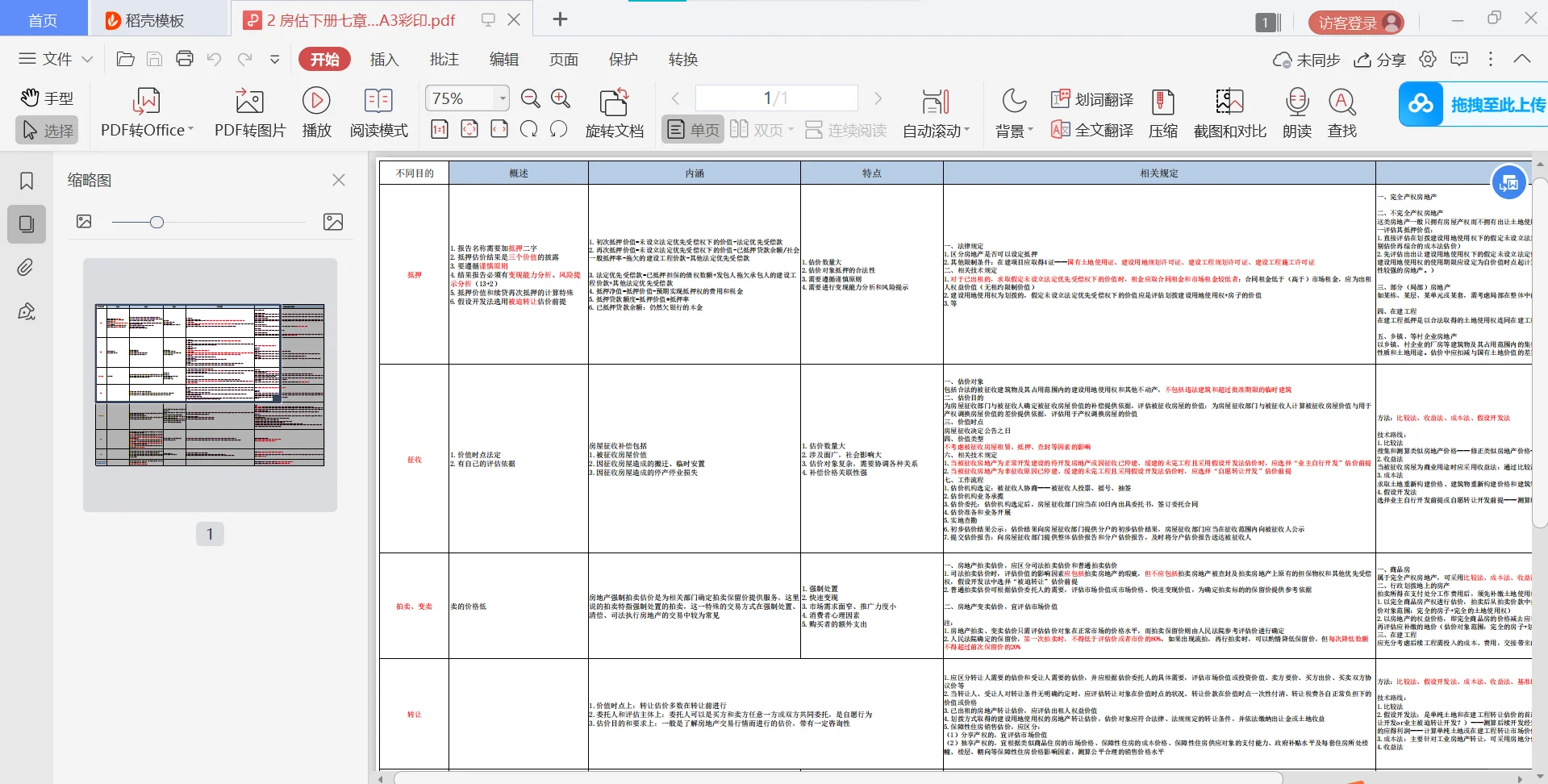Image resolution: width=1548 pixels, height=784 pixels.
Task: Open 截图和对比 screenshot and compare tool
Action: tap(1230, 114)
